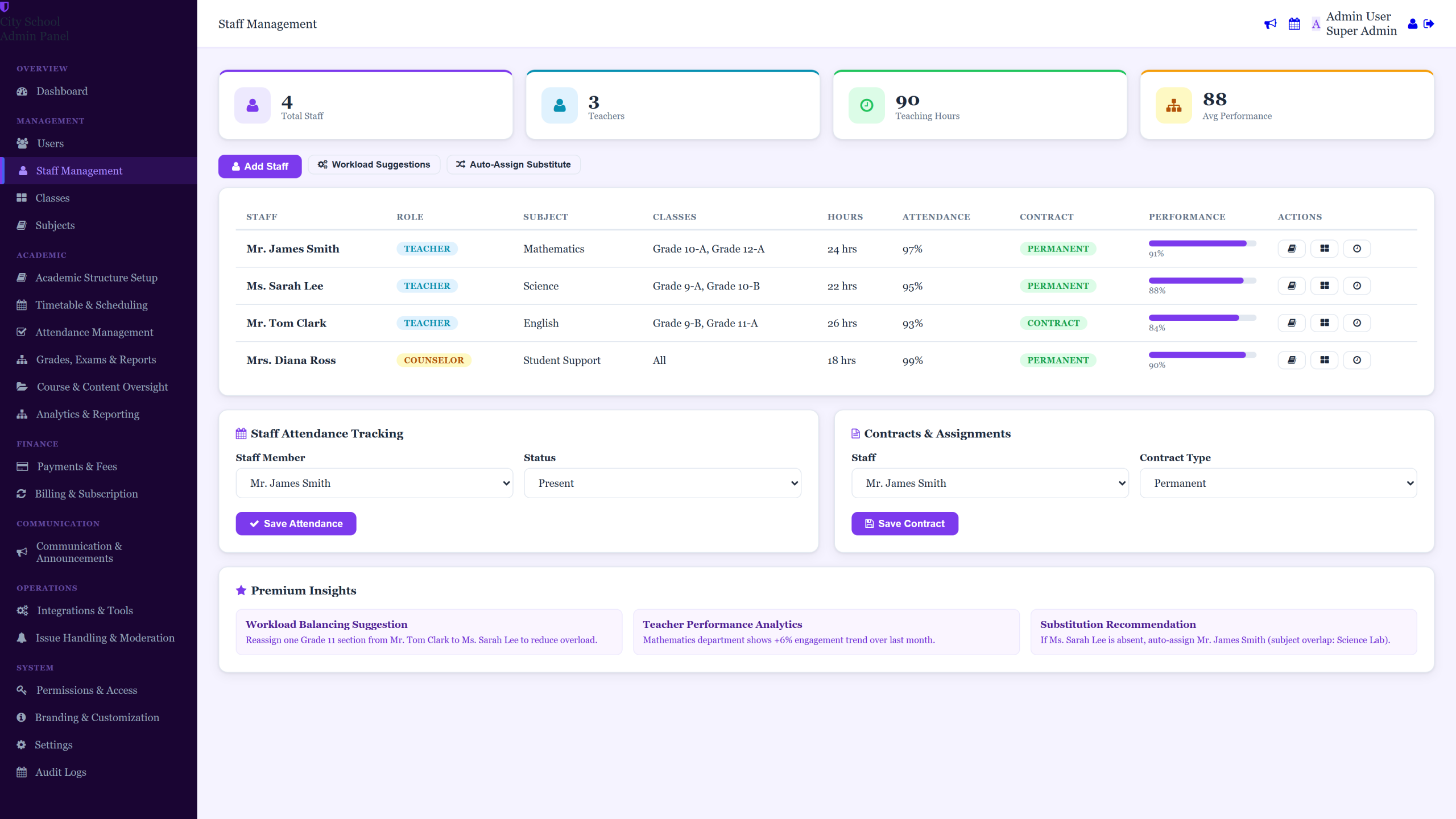The height and width of the screenshot is (819, 1456).
Task: Click the Save Attendance button
Action: pyautogui.click(x=296, y=523)
